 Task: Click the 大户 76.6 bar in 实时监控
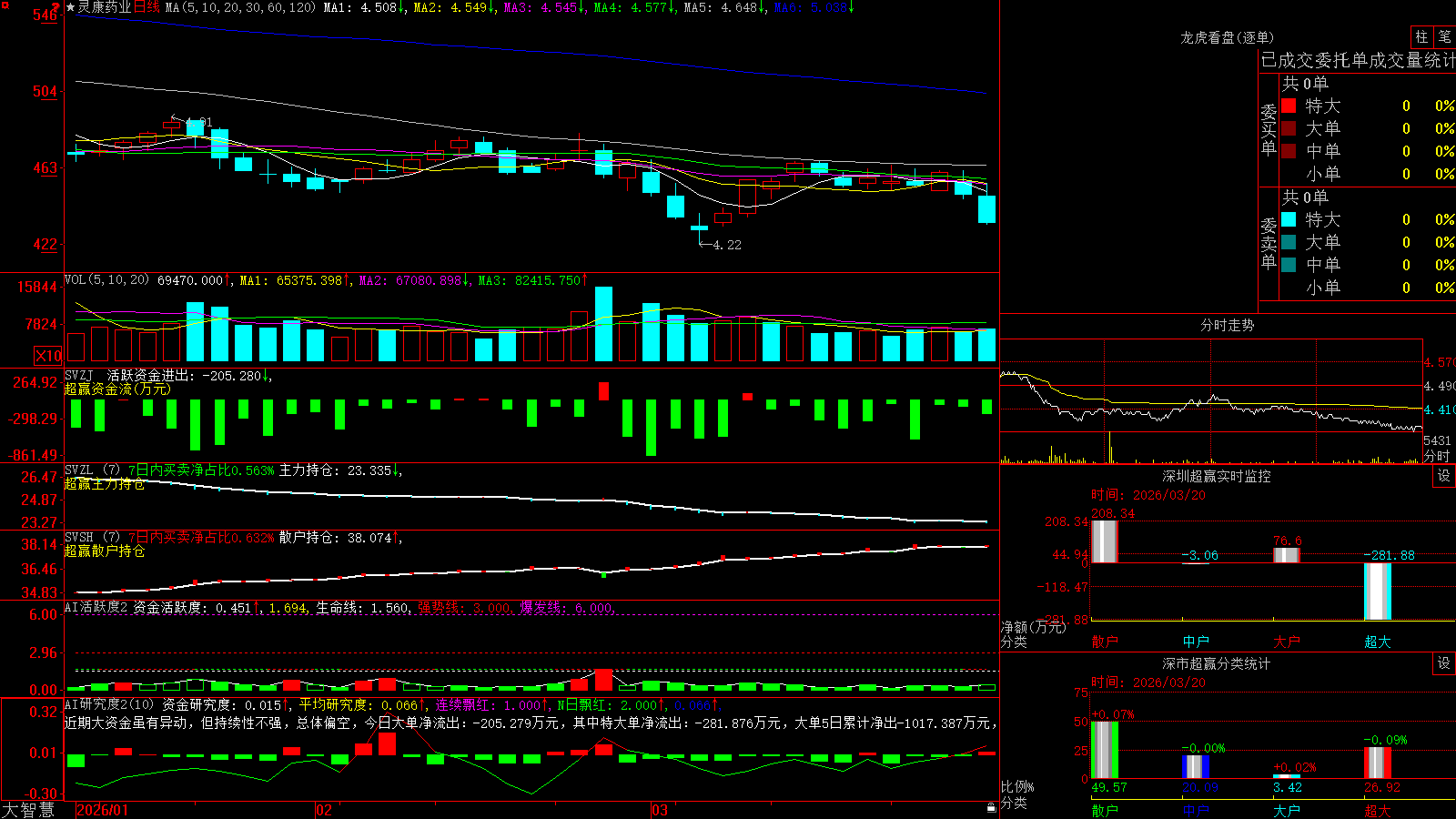pyautogui.click(x=1287, y=555)
